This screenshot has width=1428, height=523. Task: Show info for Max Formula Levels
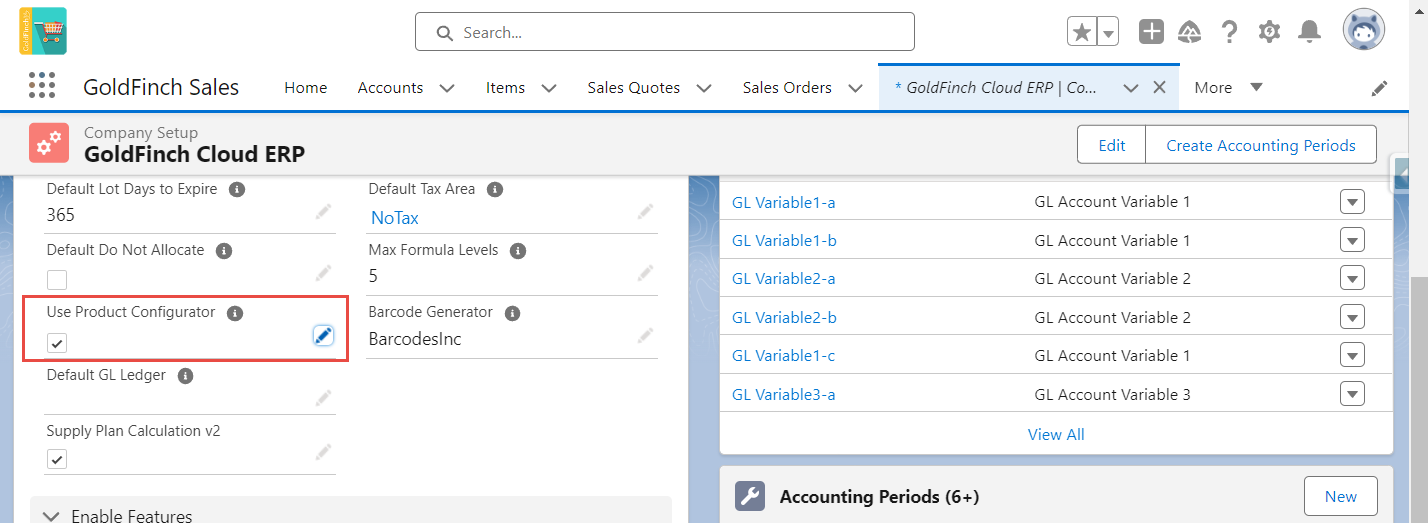coord(517,251)
